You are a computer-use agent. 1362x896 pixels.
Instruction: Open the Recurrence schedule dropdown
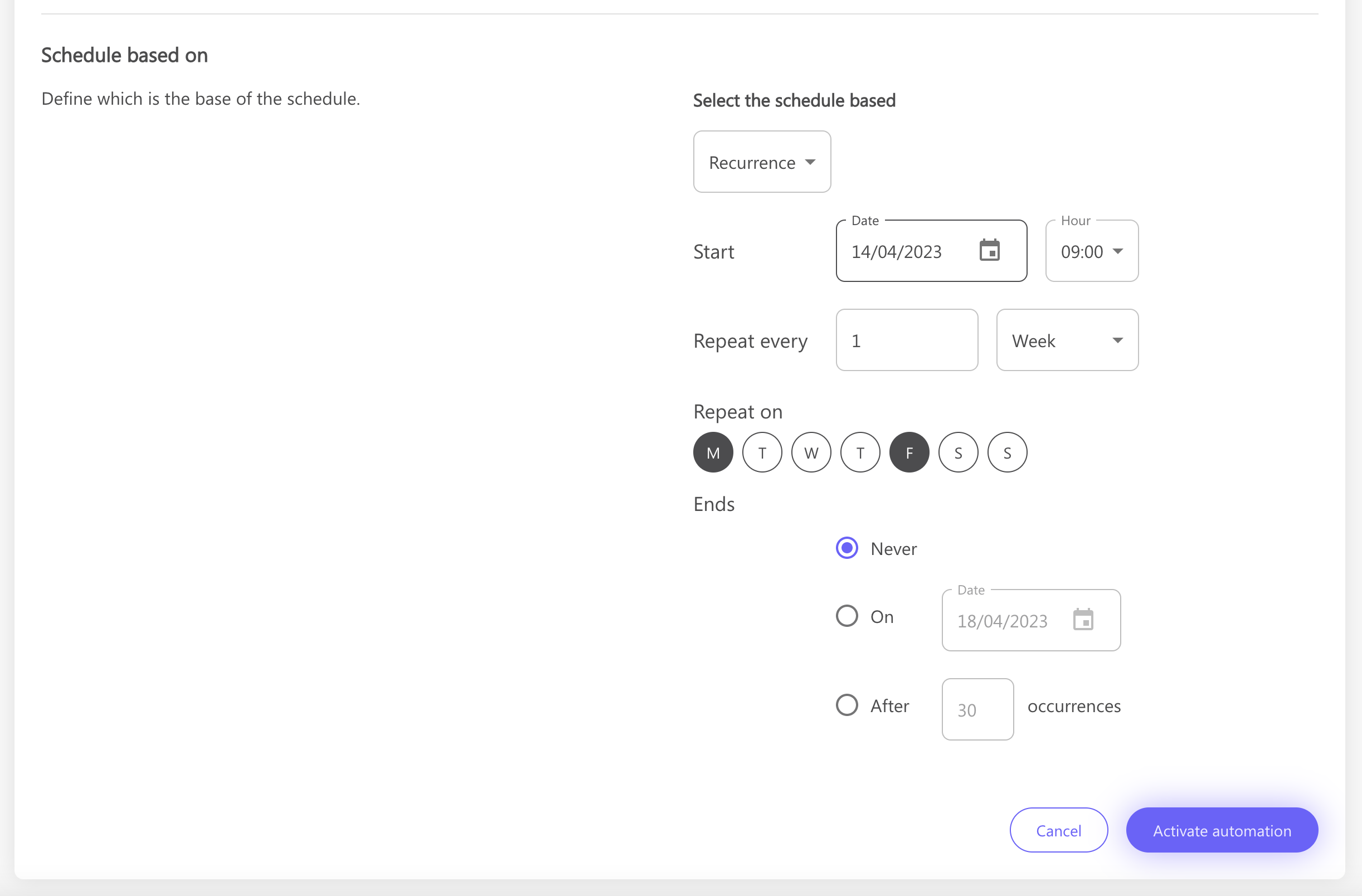[762, 162]
